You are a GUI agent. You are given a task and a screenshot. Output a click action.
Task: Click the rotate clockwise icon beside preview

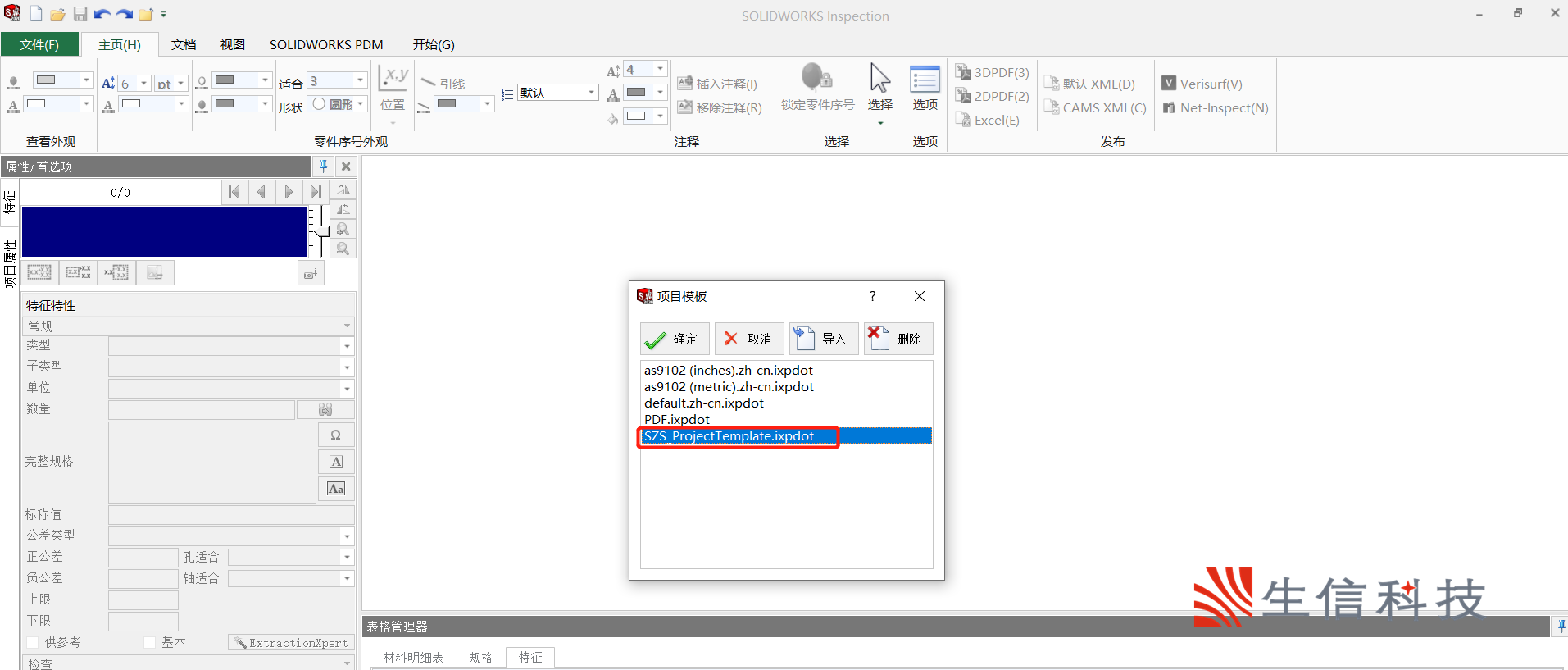(343, 210)
